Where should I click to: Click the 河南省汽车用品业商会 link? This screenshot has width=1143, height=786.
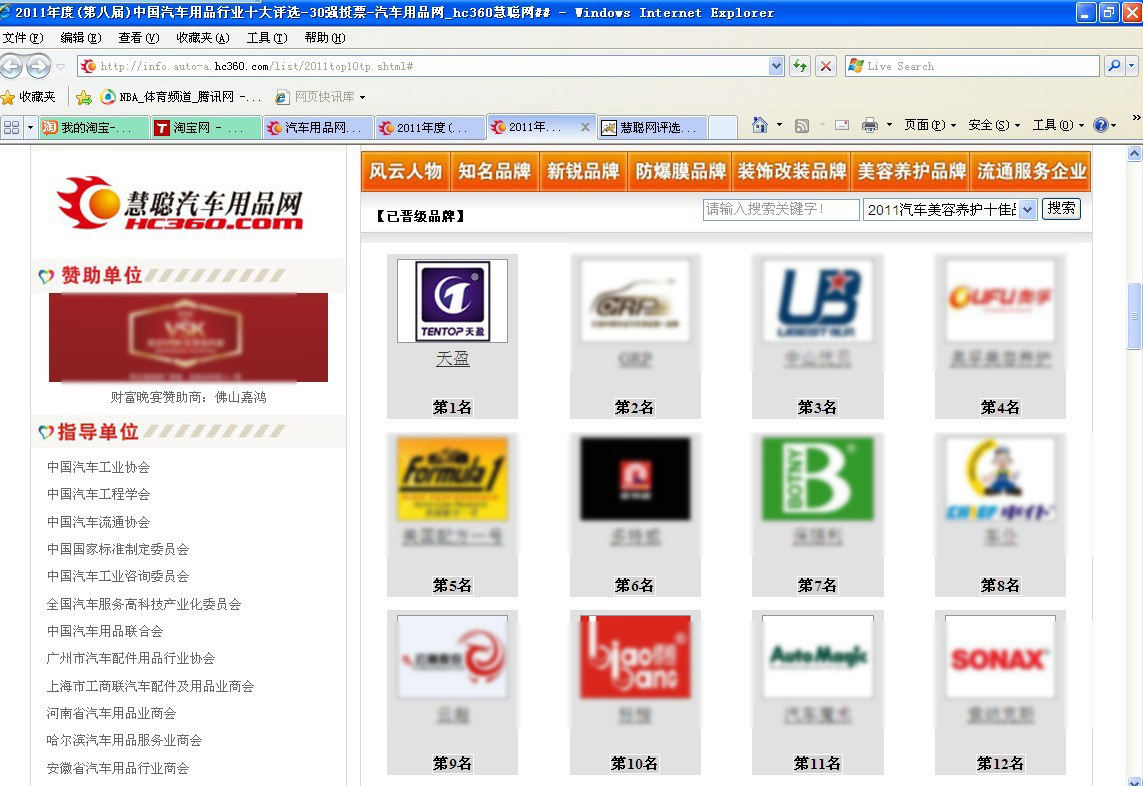tap(112, 713)
